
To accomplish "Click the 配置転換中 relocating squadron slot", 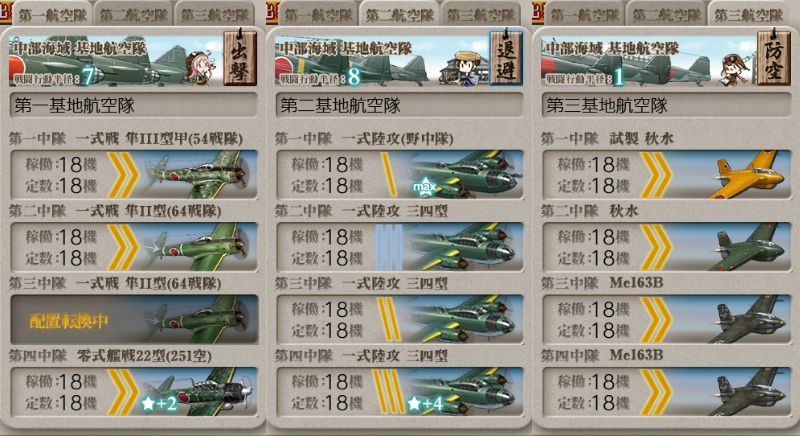I will pos(134,319).
